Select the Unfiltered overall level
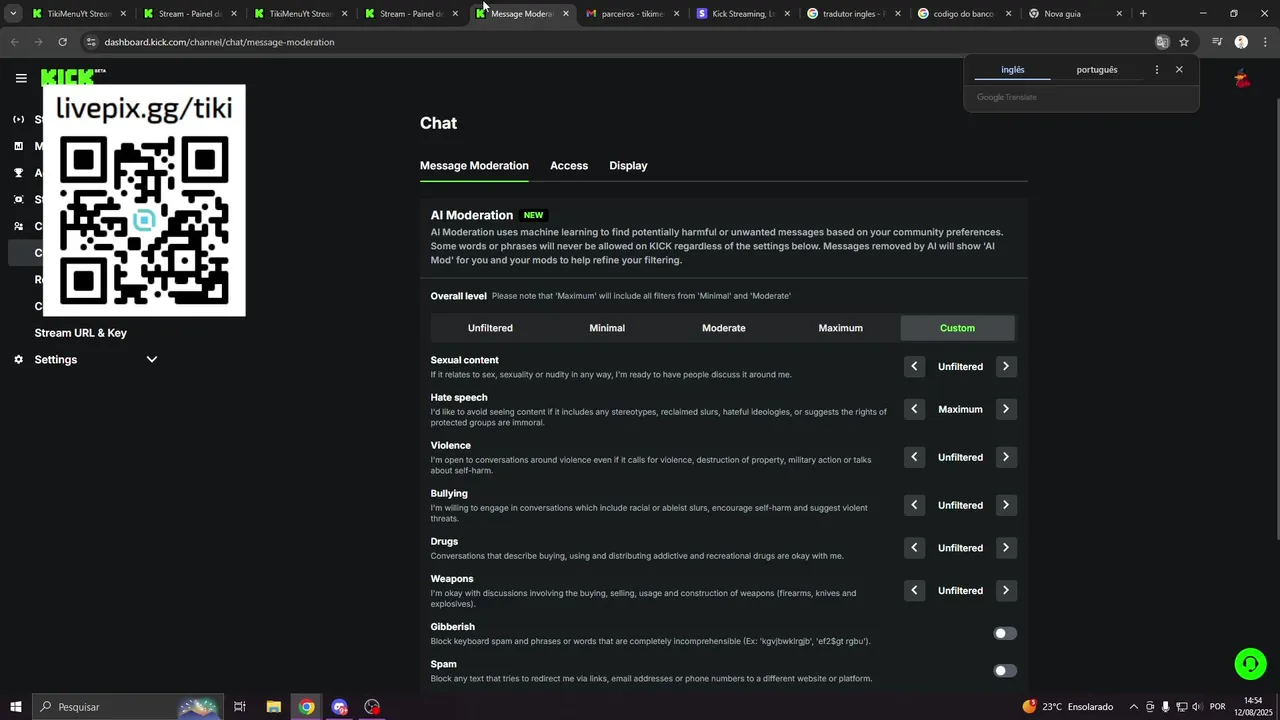 click(x=490, y=328)
